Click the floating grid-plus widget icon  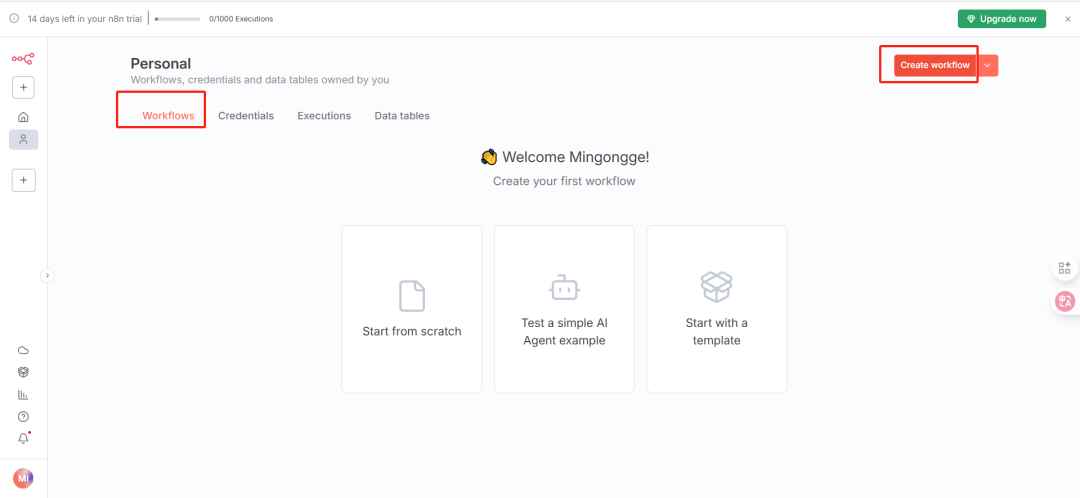coord(1065,268)
